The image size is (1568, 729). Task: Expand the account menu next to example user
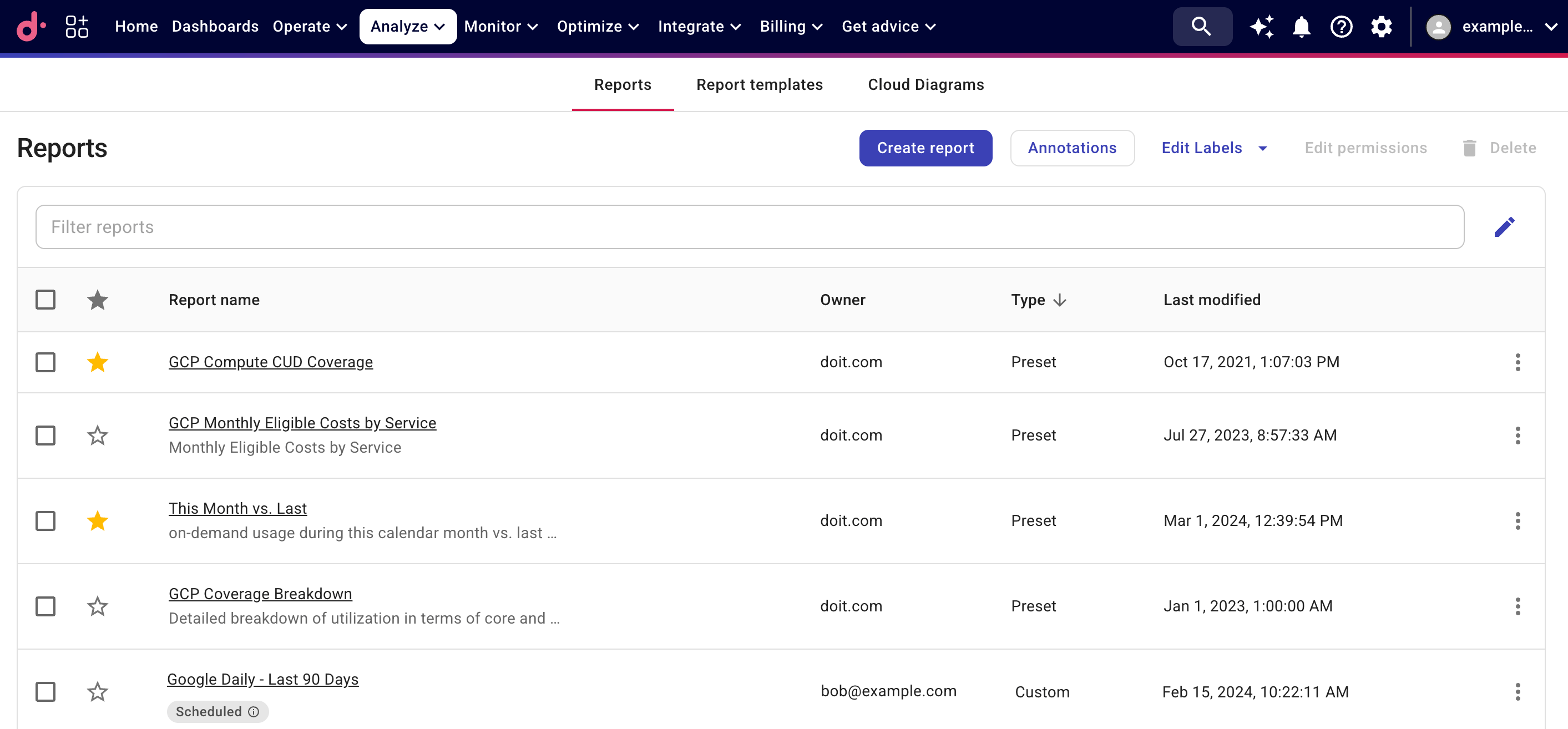[1551, 26]
